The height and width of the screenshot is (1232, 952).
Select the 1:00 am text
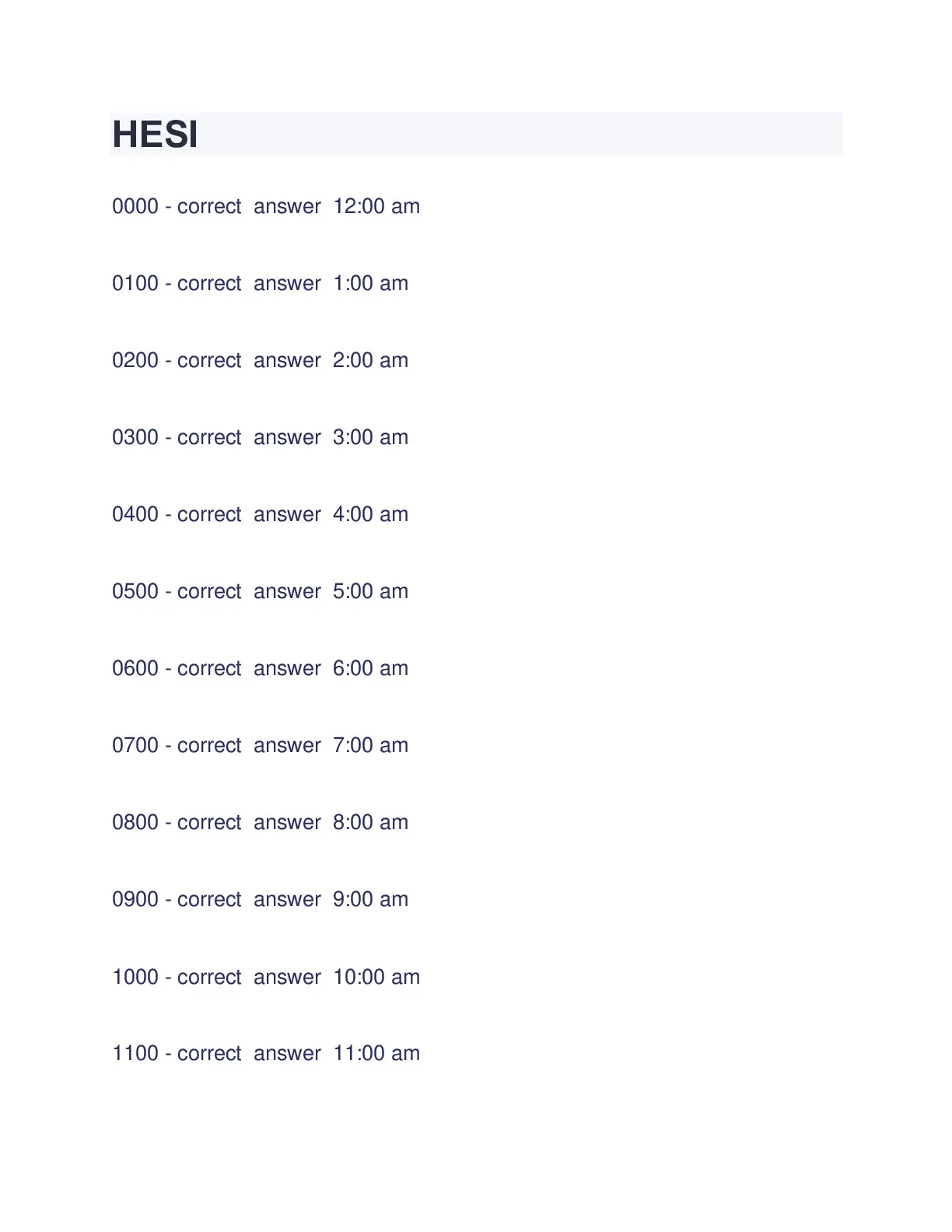(x=371, y=283)
